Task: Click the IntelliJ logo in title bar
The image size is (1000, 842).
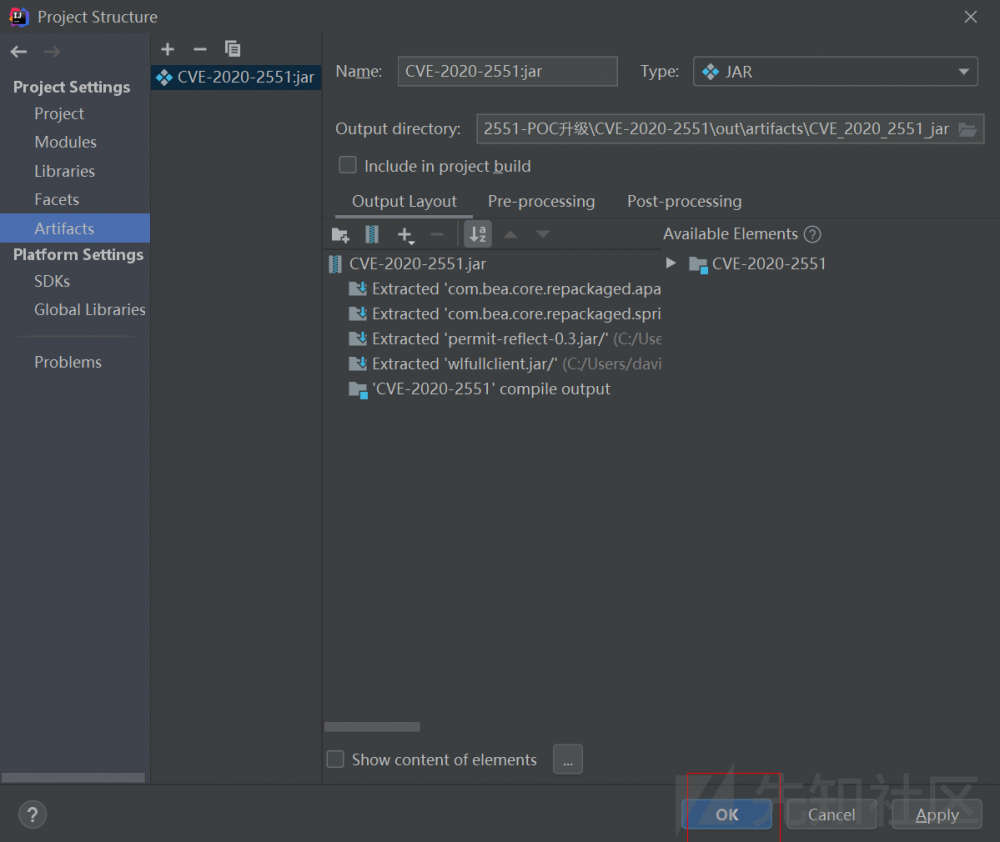Action: pos(19,17)
